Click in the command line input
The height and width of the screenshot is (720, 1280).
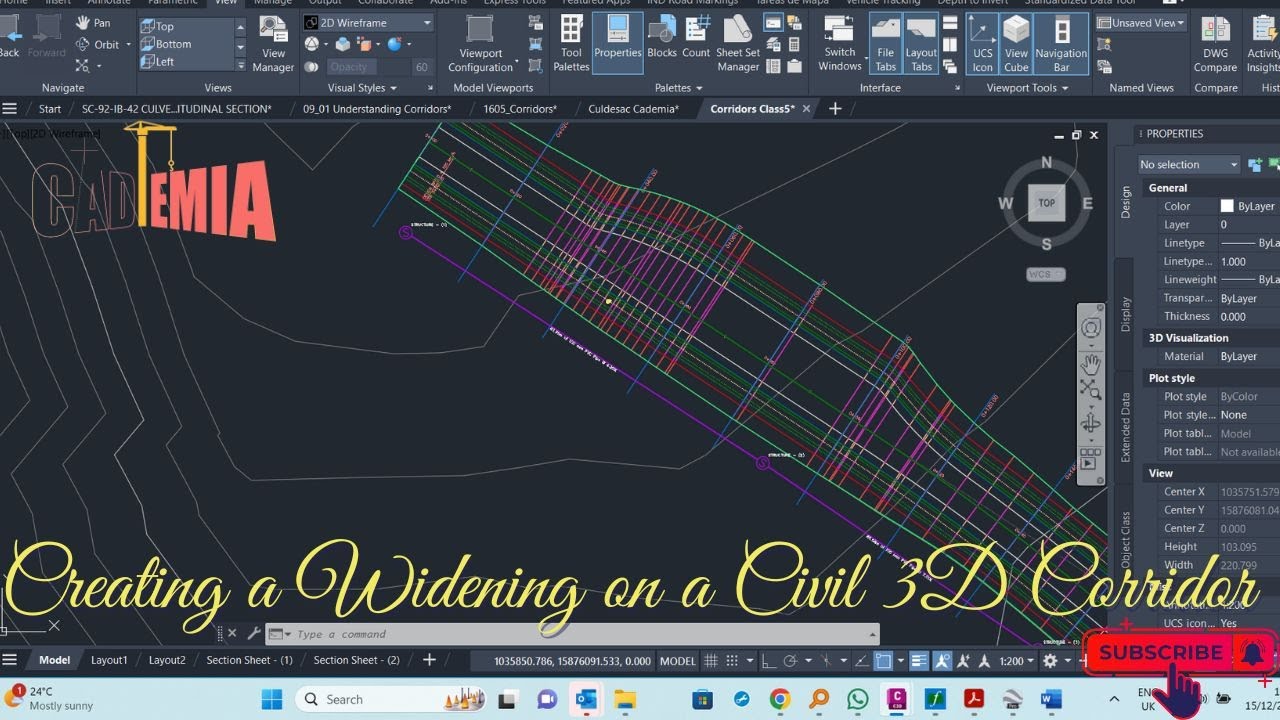tap(580, 634)
